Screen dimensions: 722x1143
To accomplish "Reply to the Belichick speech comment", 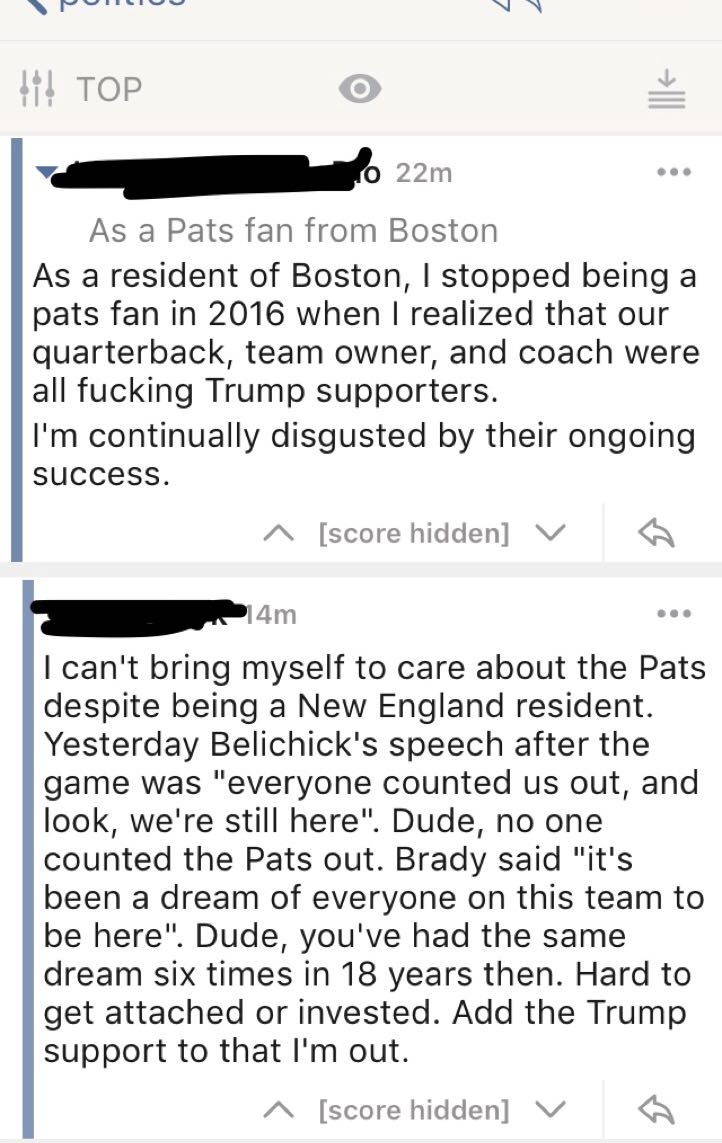I will [x=656, y=1109].
